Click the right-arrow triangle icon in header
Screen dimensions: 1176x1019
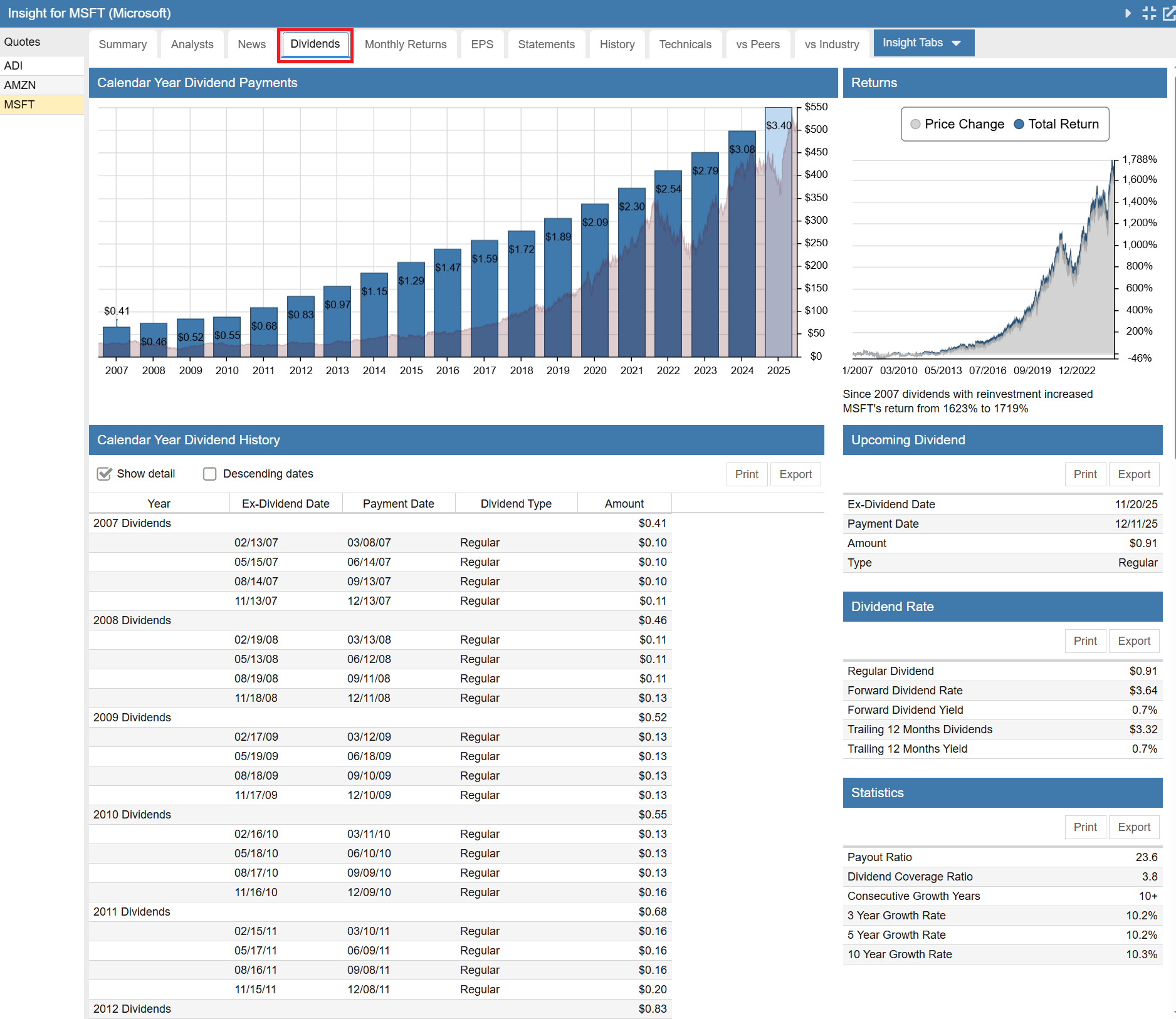coord(1128,13)
